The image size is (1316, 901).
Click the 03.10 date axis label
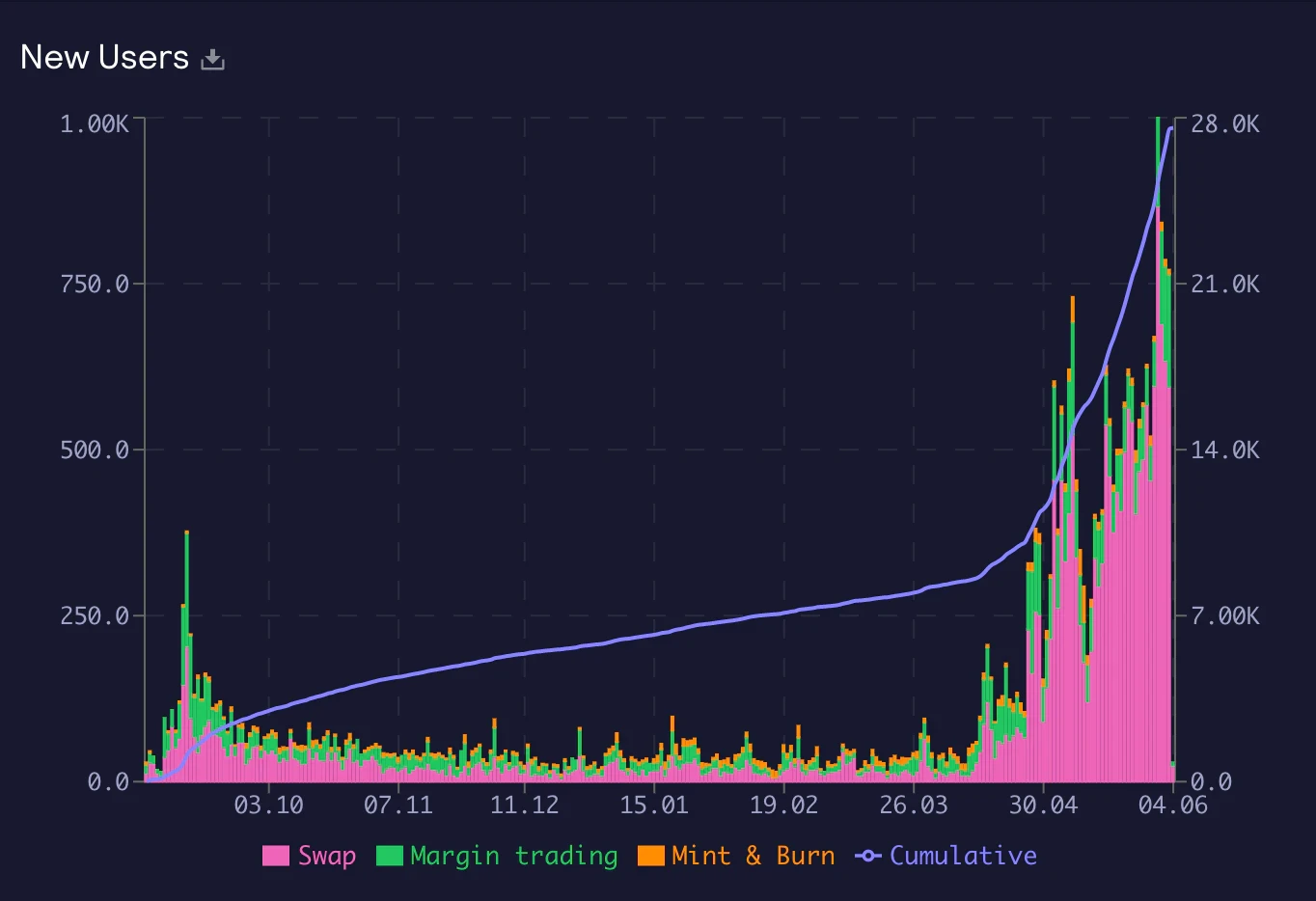click(268, 805)
